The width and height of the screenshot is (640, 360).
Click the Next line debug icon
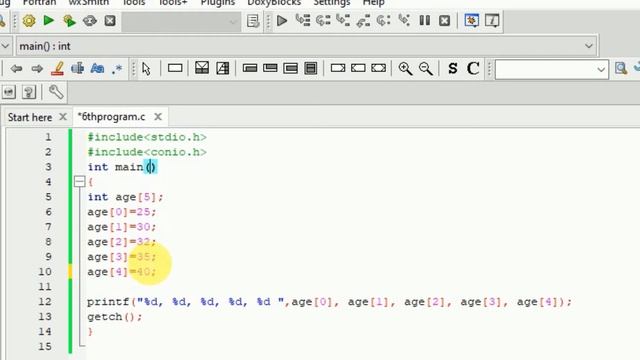[x=323, y=20]
